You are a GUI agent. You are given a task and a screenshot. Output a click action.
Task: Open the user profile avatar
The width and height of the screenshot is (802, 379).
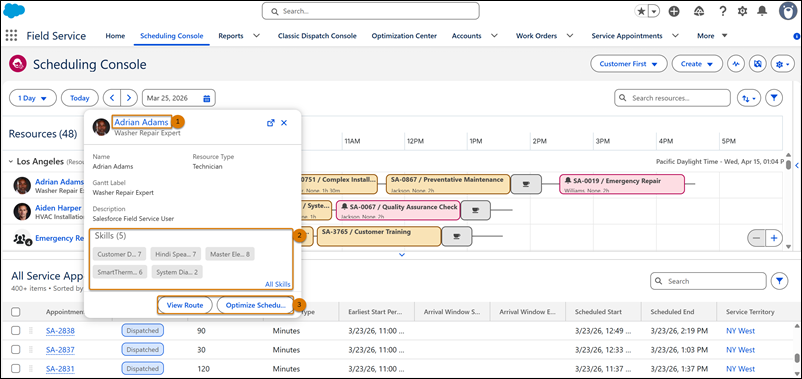(788, 11)
